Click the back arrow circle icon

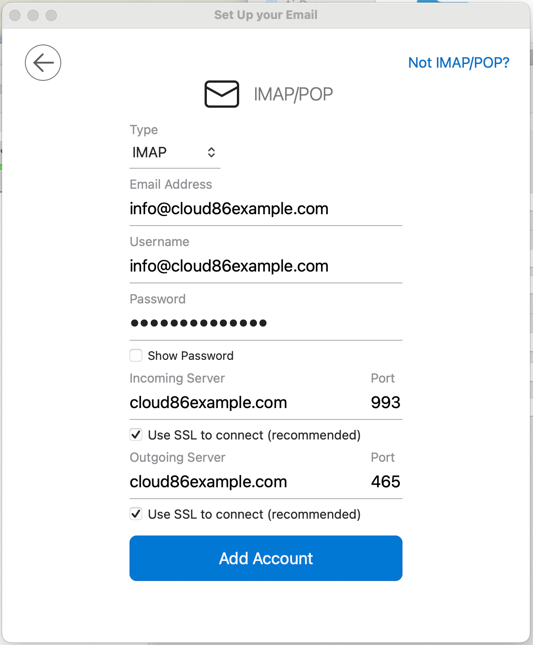(43, 63)
